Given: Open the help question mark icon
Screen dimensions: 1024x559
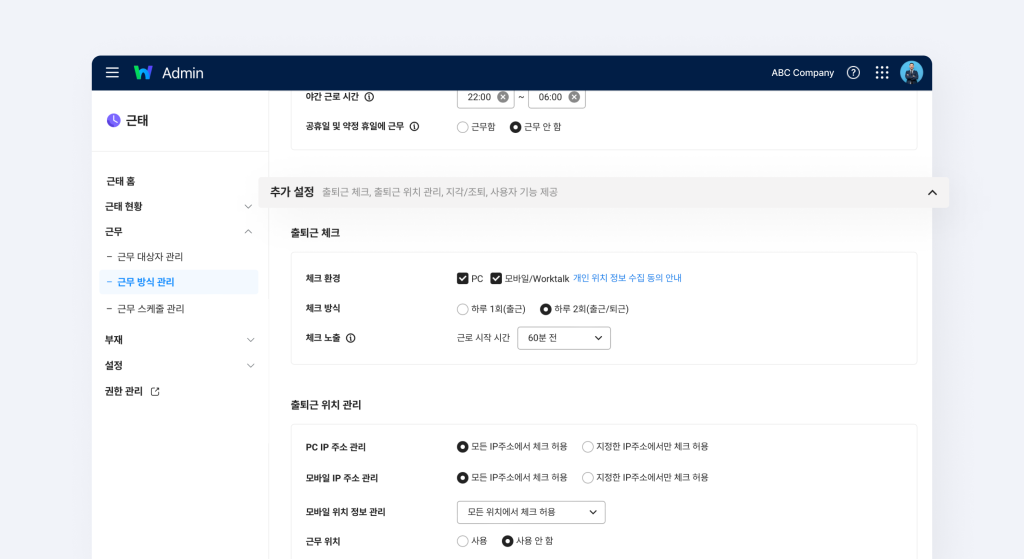Looking at the screenshot, I should [853, 72].
